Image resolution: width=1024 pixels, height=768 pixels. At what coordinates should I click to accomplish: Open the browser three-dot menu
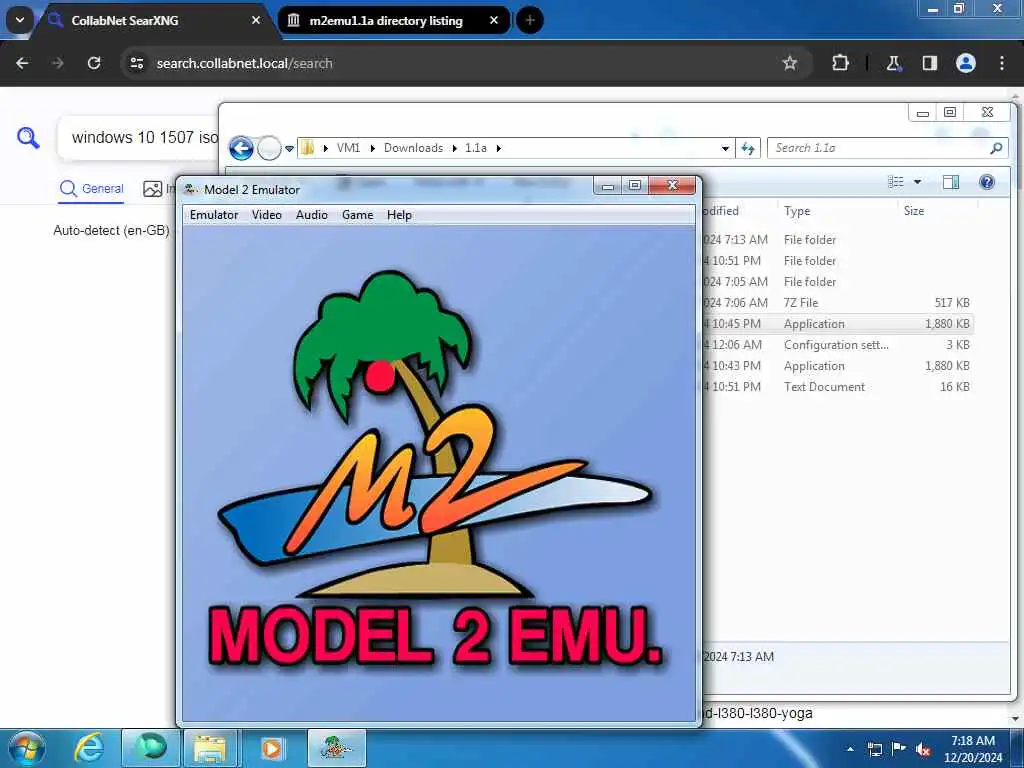[1002, 63]
